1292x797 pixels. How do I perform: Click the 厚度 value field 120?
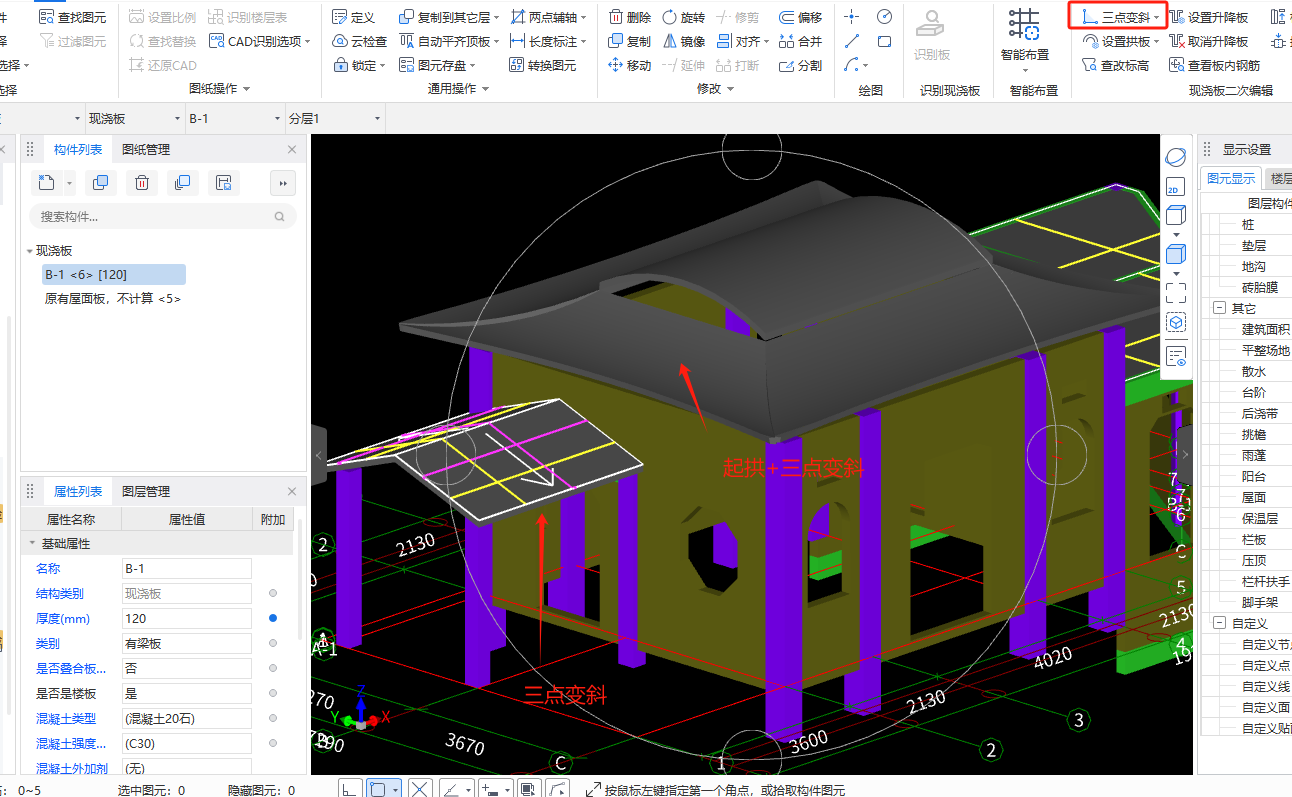click(186, 618)
